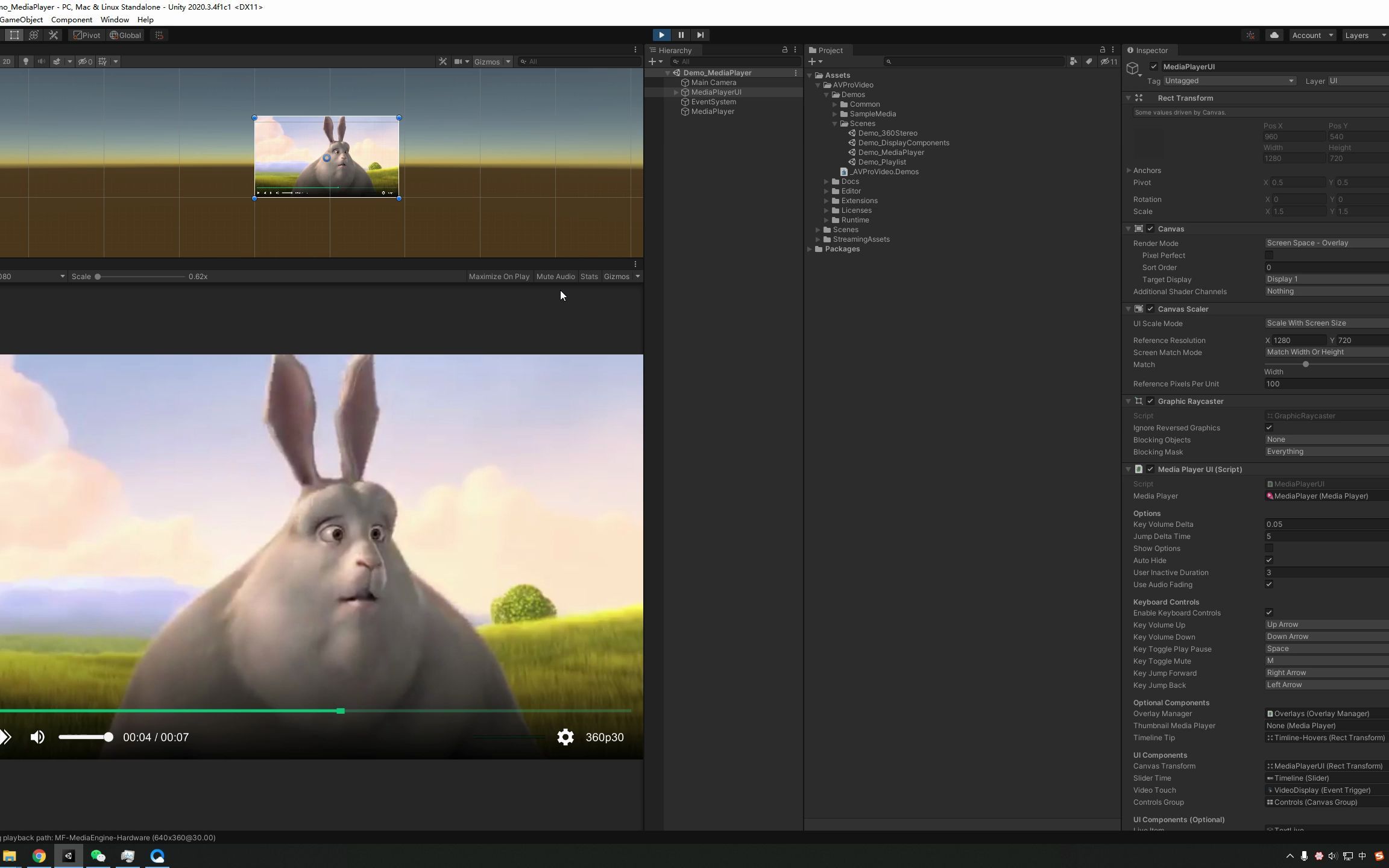Open the Help menu

click(x=145, y=20)
